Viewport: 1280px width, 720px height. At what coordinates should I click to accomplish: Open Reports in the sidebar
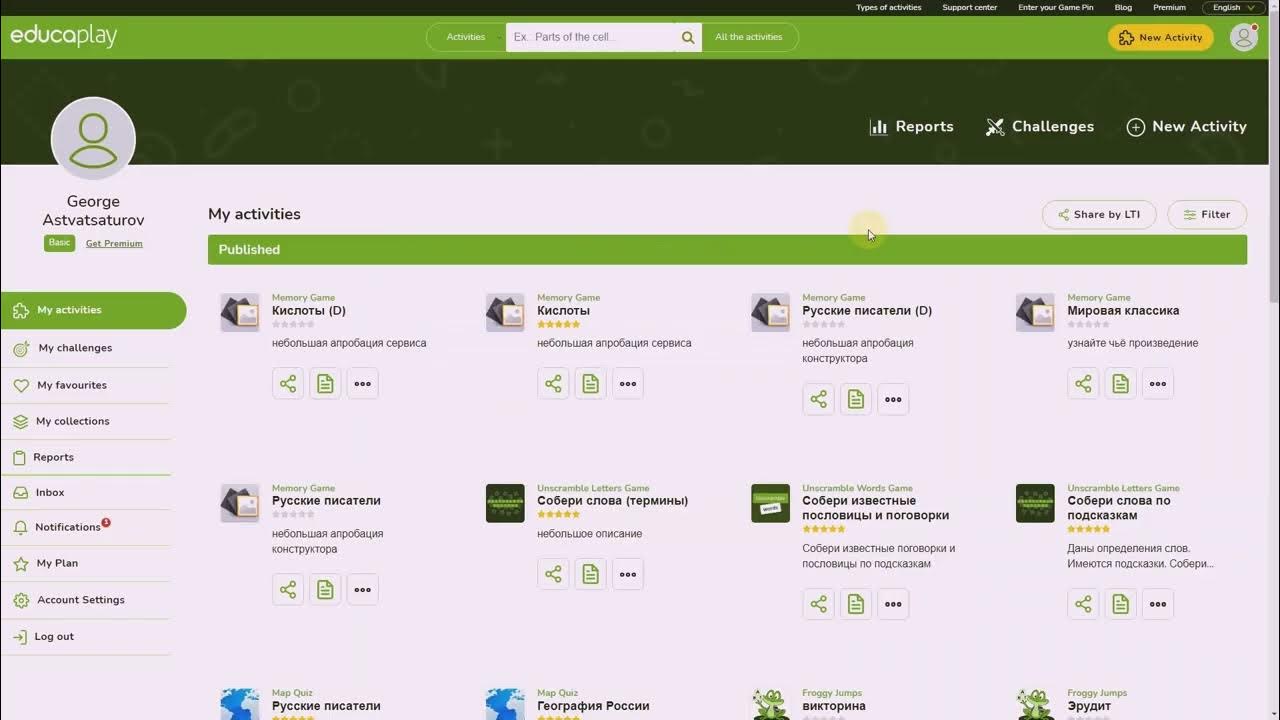tap(54, 457)
